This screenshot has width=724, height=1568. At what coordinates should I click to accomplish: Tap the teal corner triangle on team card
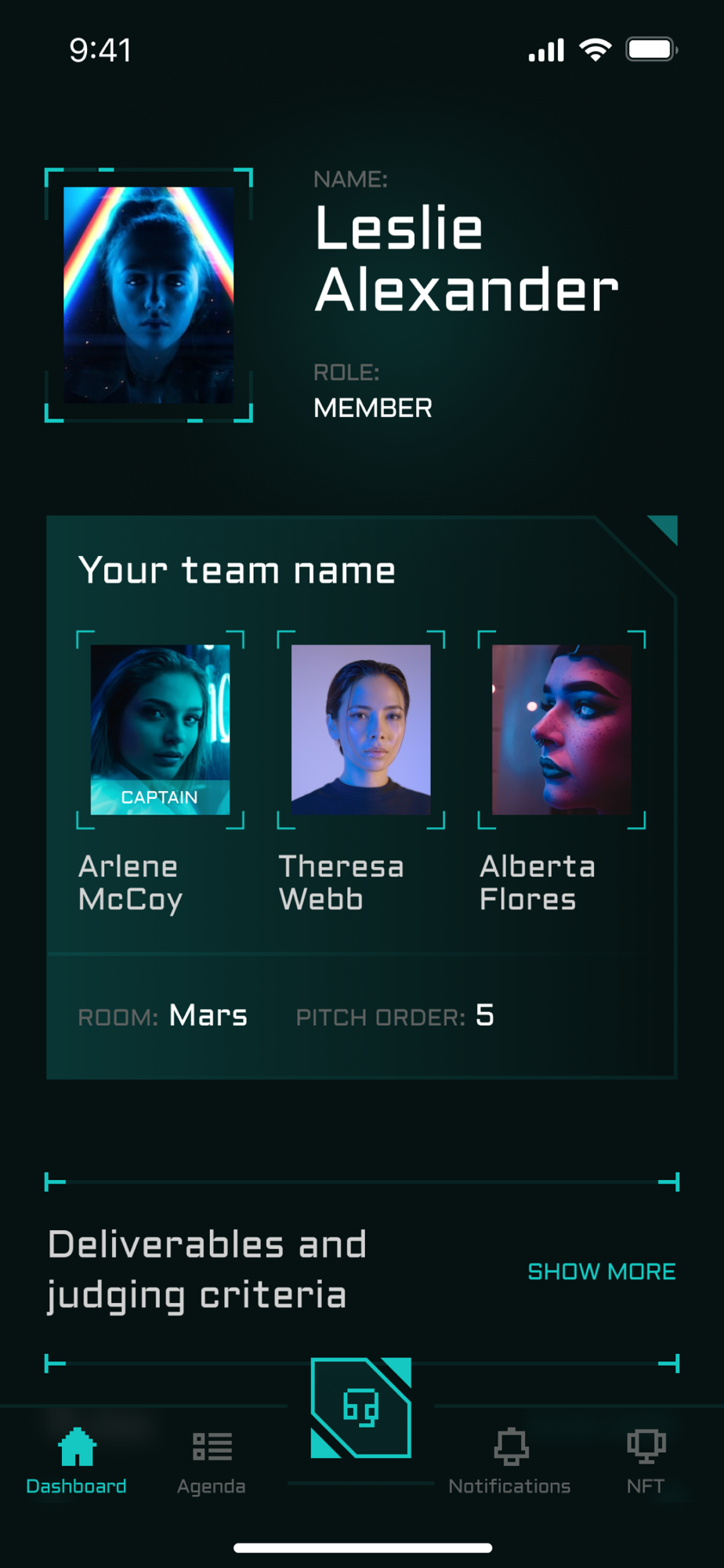pyautogui.click(x=666, y=528)
